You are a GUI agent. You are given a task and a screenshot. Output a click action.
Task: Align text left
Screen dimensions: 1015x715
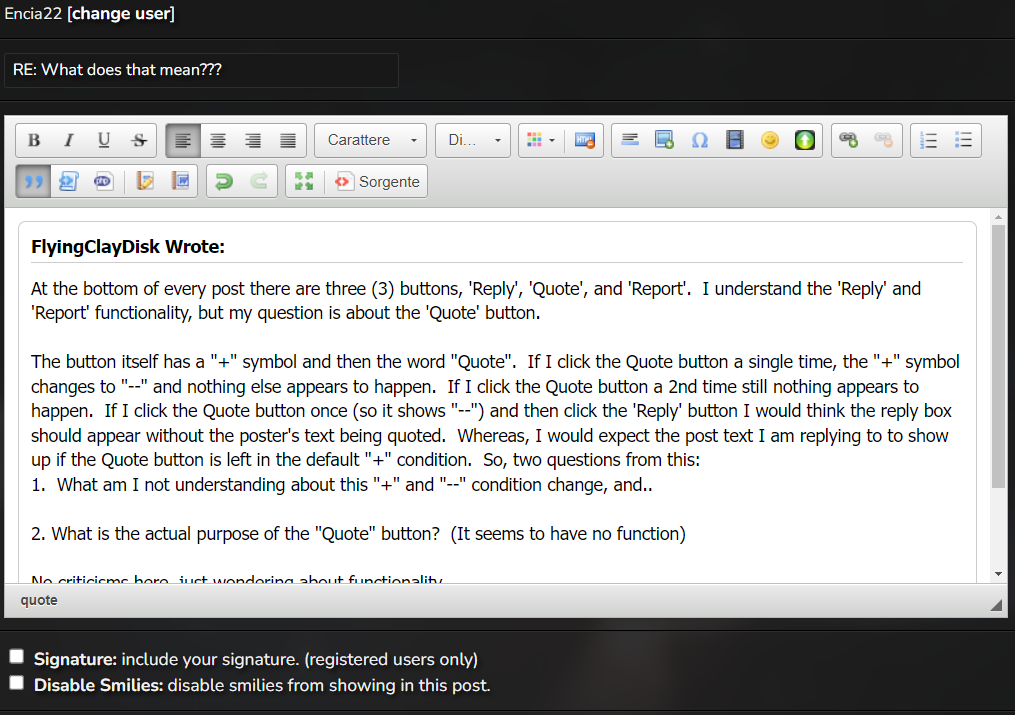(x=183, y=140)
